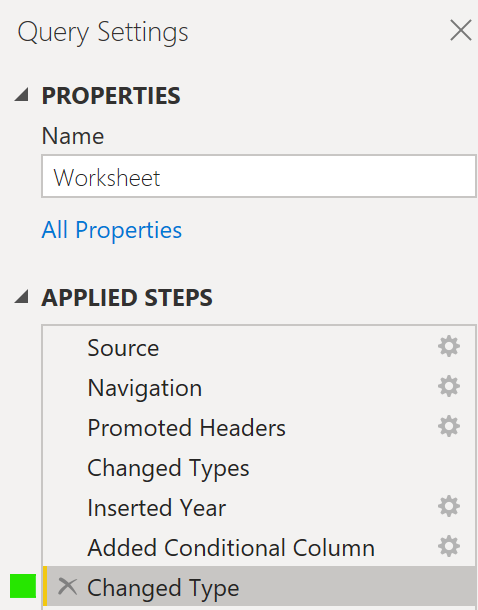Select the Inserted Year step
The image size is (478, 610).
[259, 508]
